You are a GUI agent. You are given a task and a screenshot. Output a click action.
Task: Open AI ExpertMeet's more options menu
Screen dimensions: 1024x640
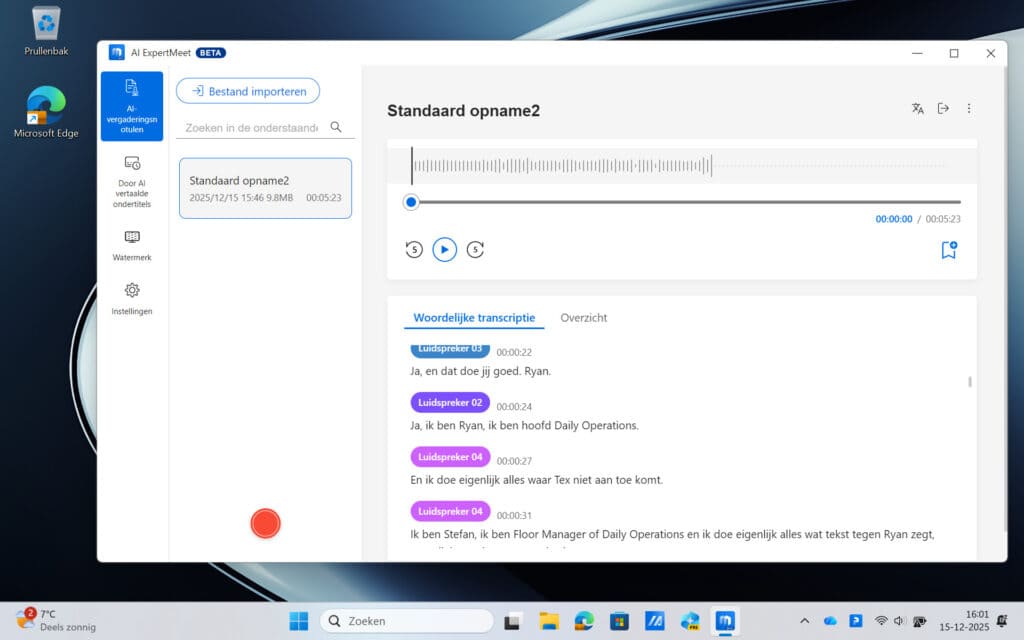point(969,108)
